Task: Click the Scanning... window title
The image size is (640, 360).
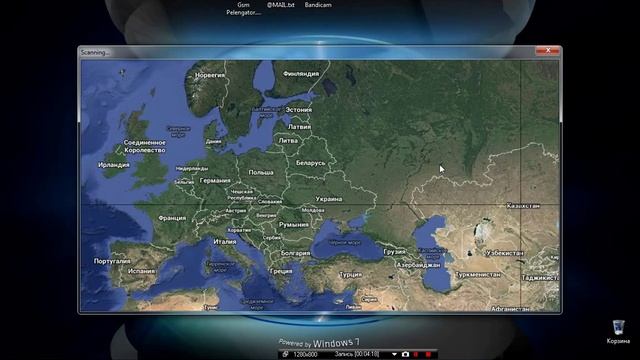Action: click(x=95, y=52)
